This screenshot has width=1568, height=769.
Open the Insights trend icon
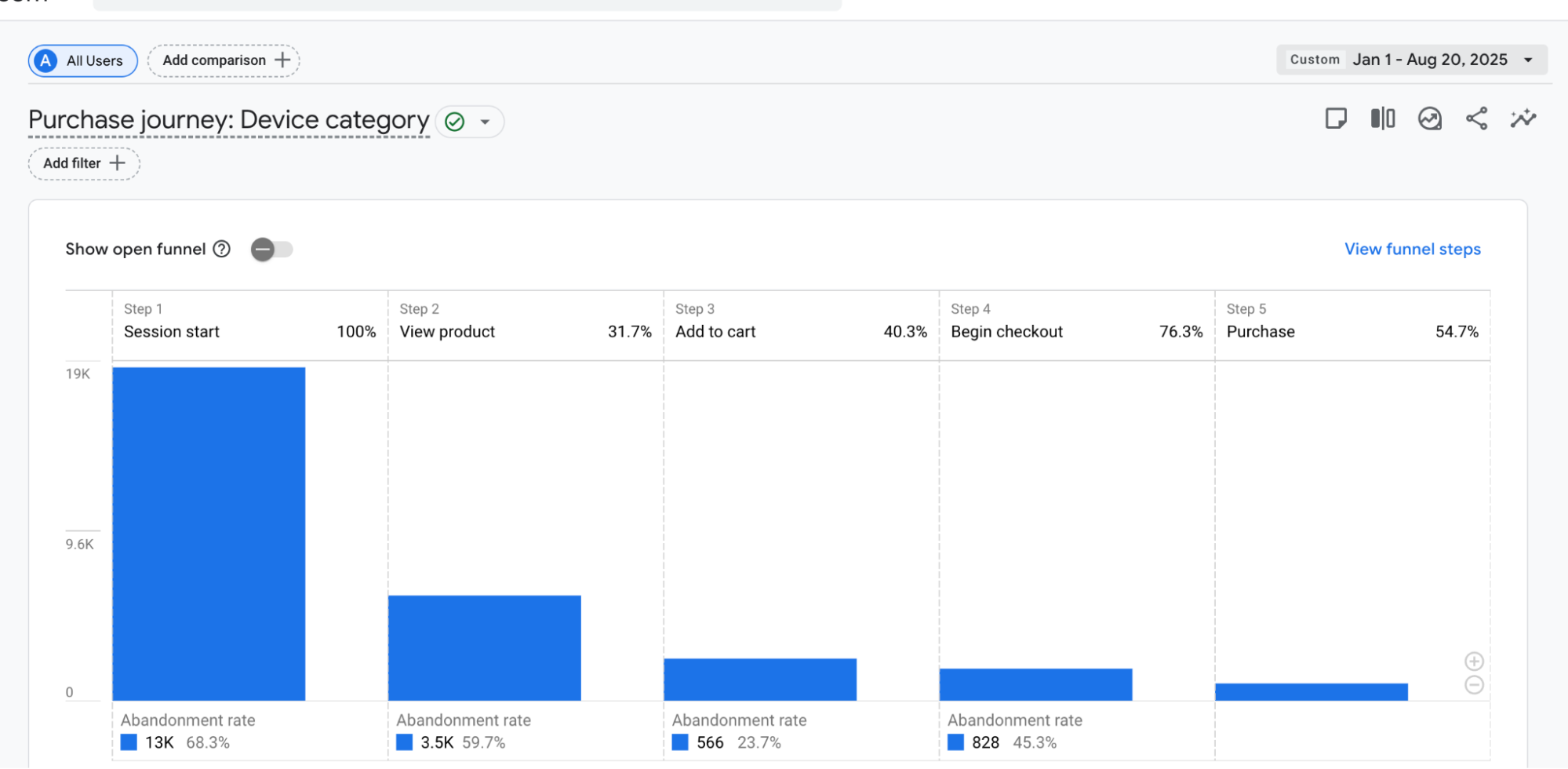pos(1429,118)
